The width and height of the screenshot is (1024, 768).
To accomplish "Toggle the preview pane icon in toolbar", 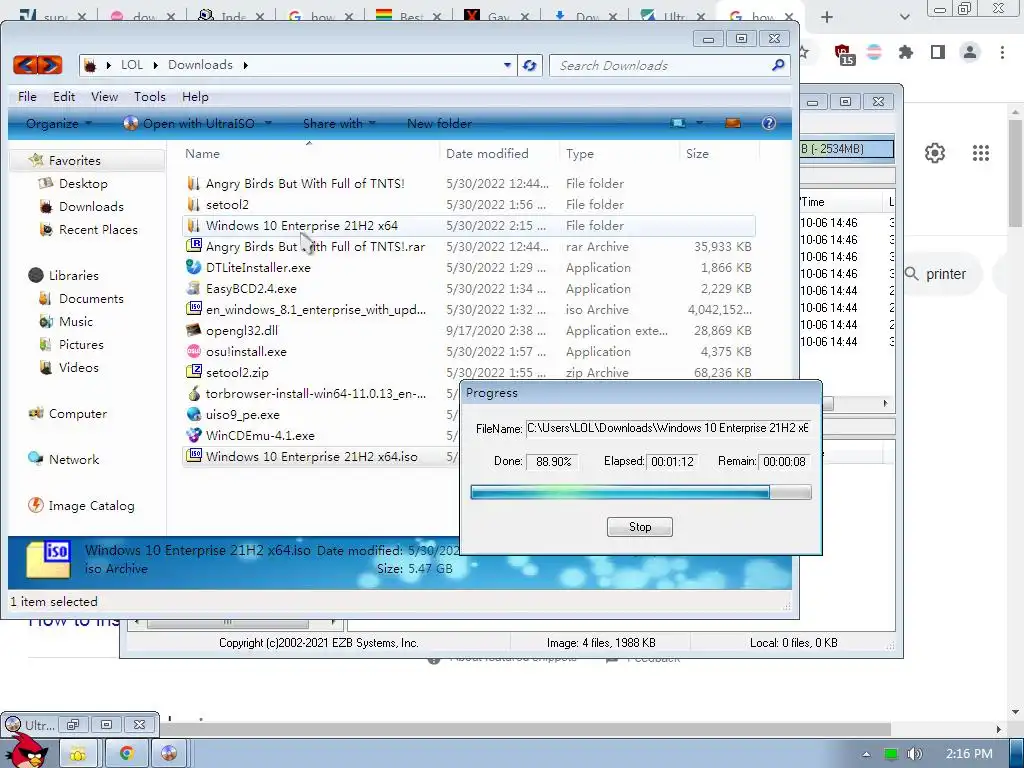I will coord(733,123).
